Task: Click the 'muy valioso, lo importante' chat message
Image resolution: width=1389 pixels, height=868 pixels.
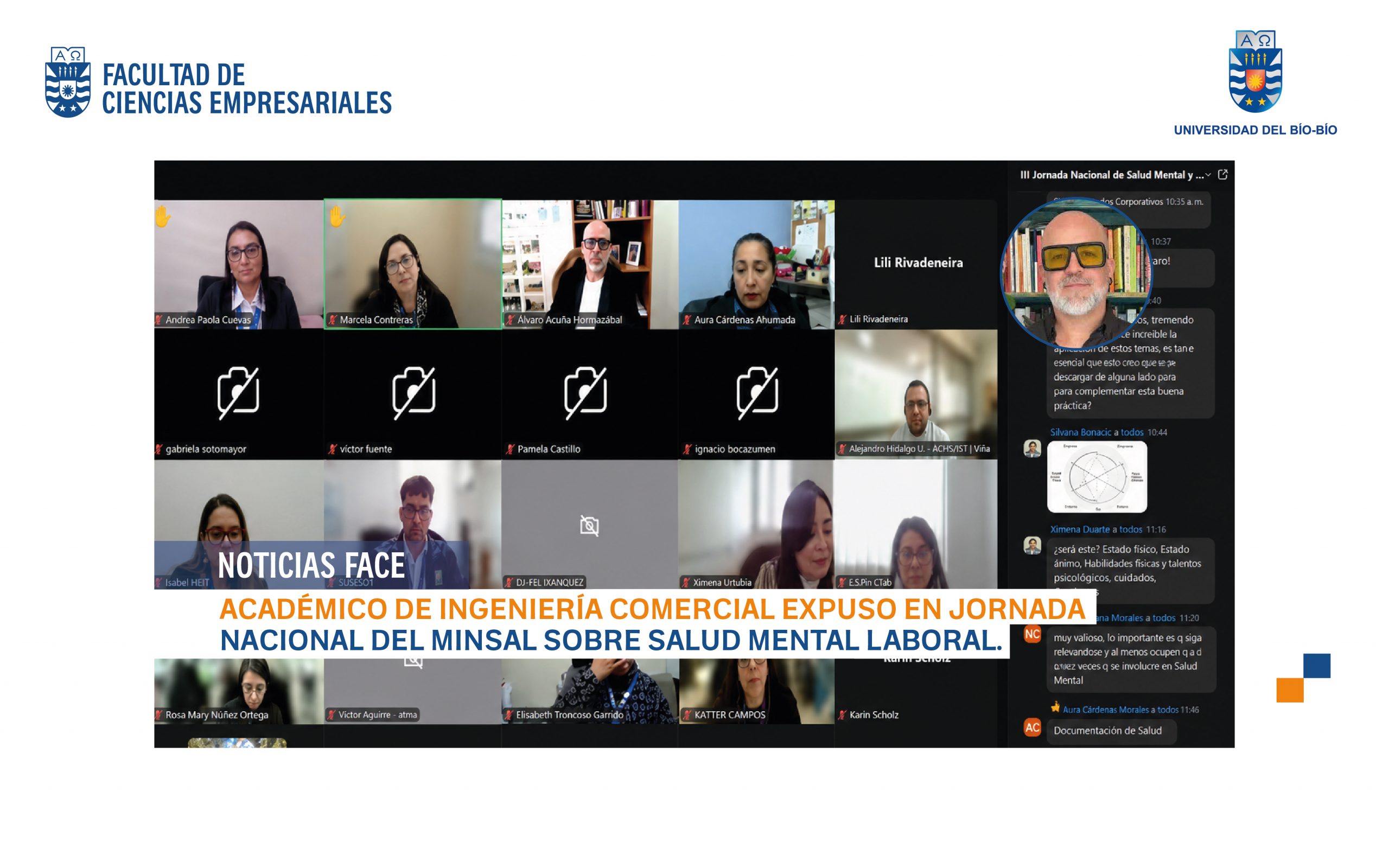Action: point(1130,659)
